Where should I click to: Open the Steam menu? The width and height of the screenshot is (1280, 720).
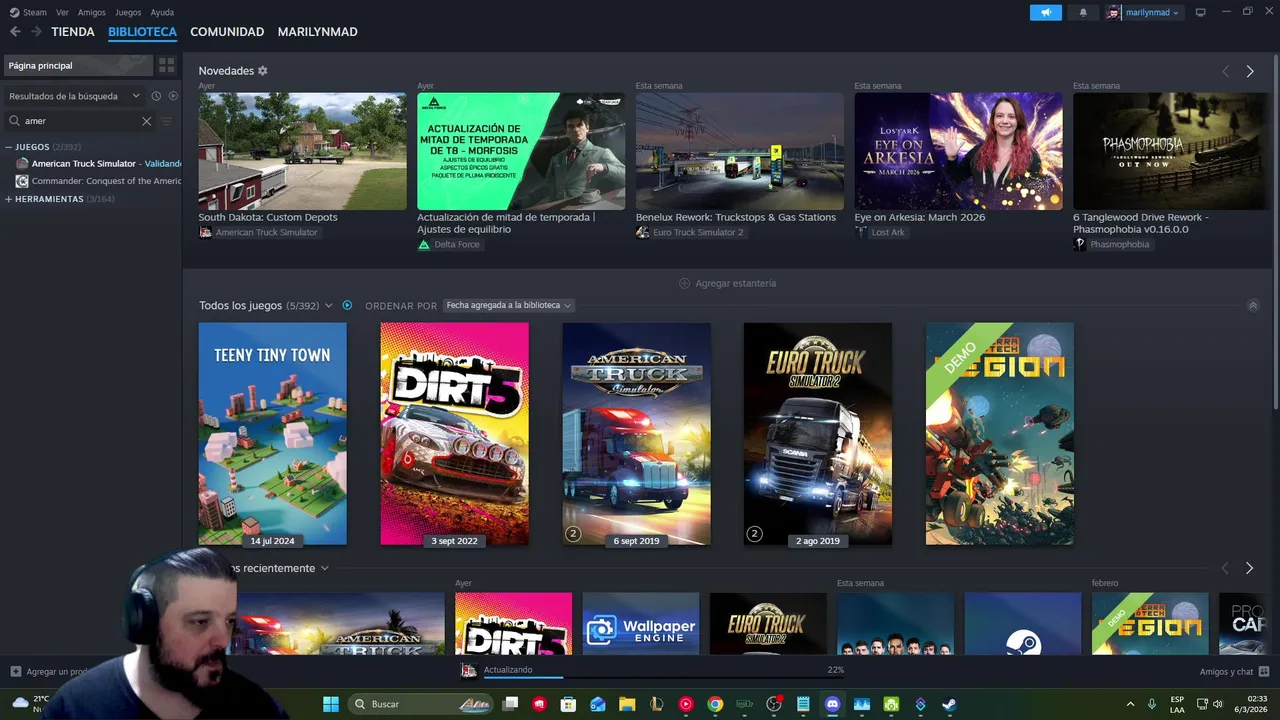(x=35, y=12)
